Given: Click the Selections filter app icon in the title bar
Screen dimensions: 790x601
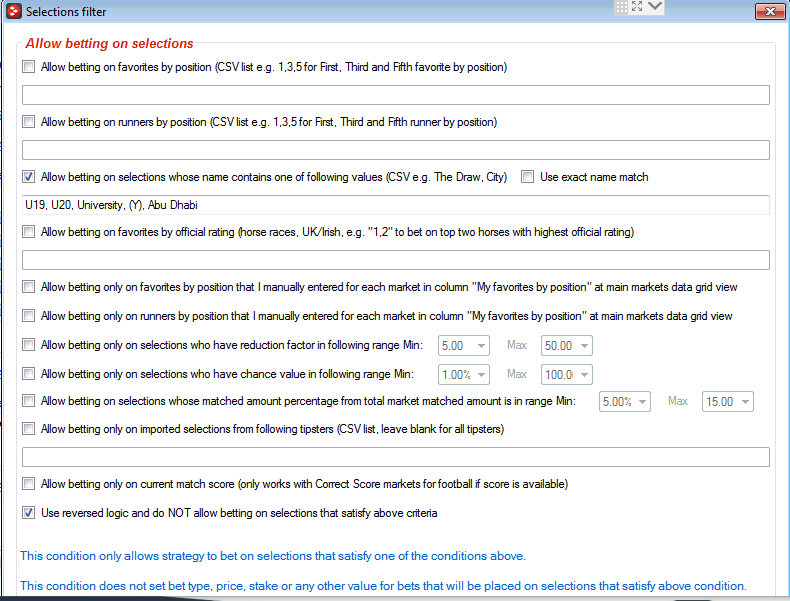Looking at the screenshot, I should point(14,11).
